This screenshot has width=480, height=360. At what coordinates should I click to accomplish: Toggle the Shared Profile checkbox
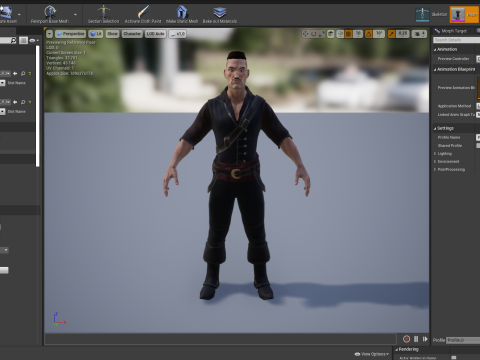[478, 146]
